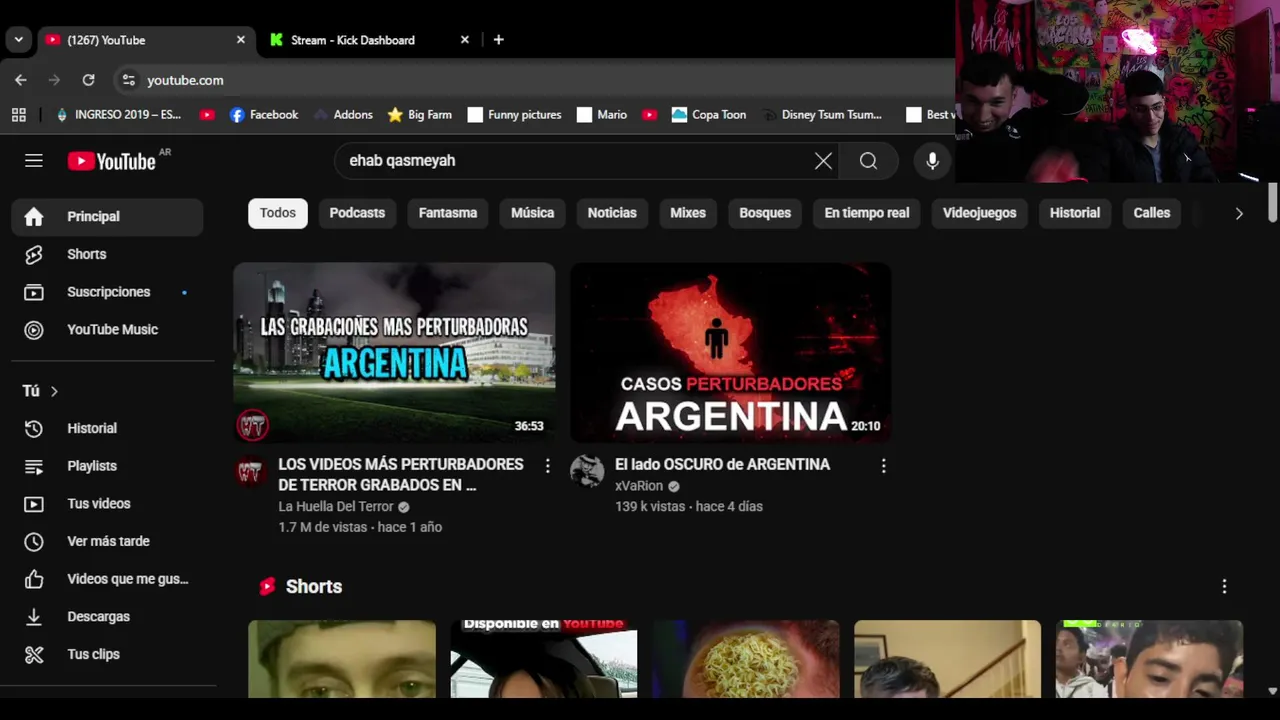Open Mario bookmark
Image resolution: width=1280 pixels, height=720 pixels.
pyautogui.click(x=602, y=115)
